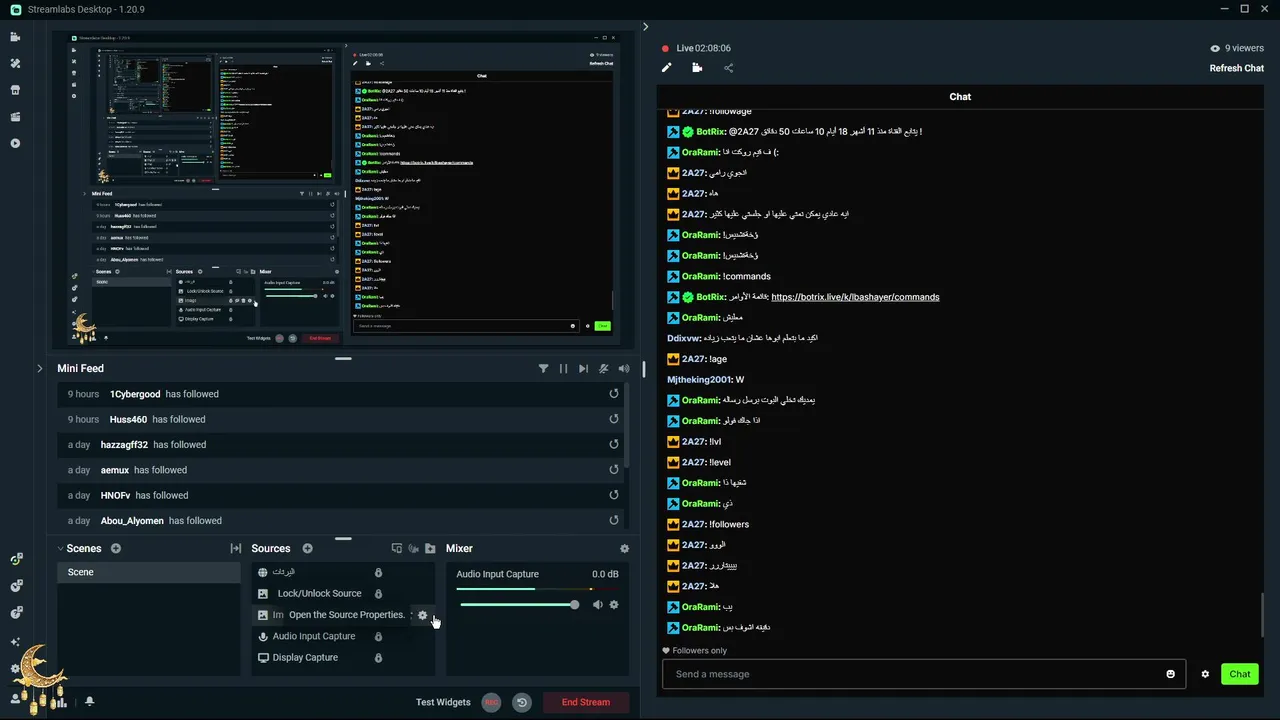Screen dimensions: 1280x720
Task: Click the Live 02:08:06 timer
Action: 703,48
